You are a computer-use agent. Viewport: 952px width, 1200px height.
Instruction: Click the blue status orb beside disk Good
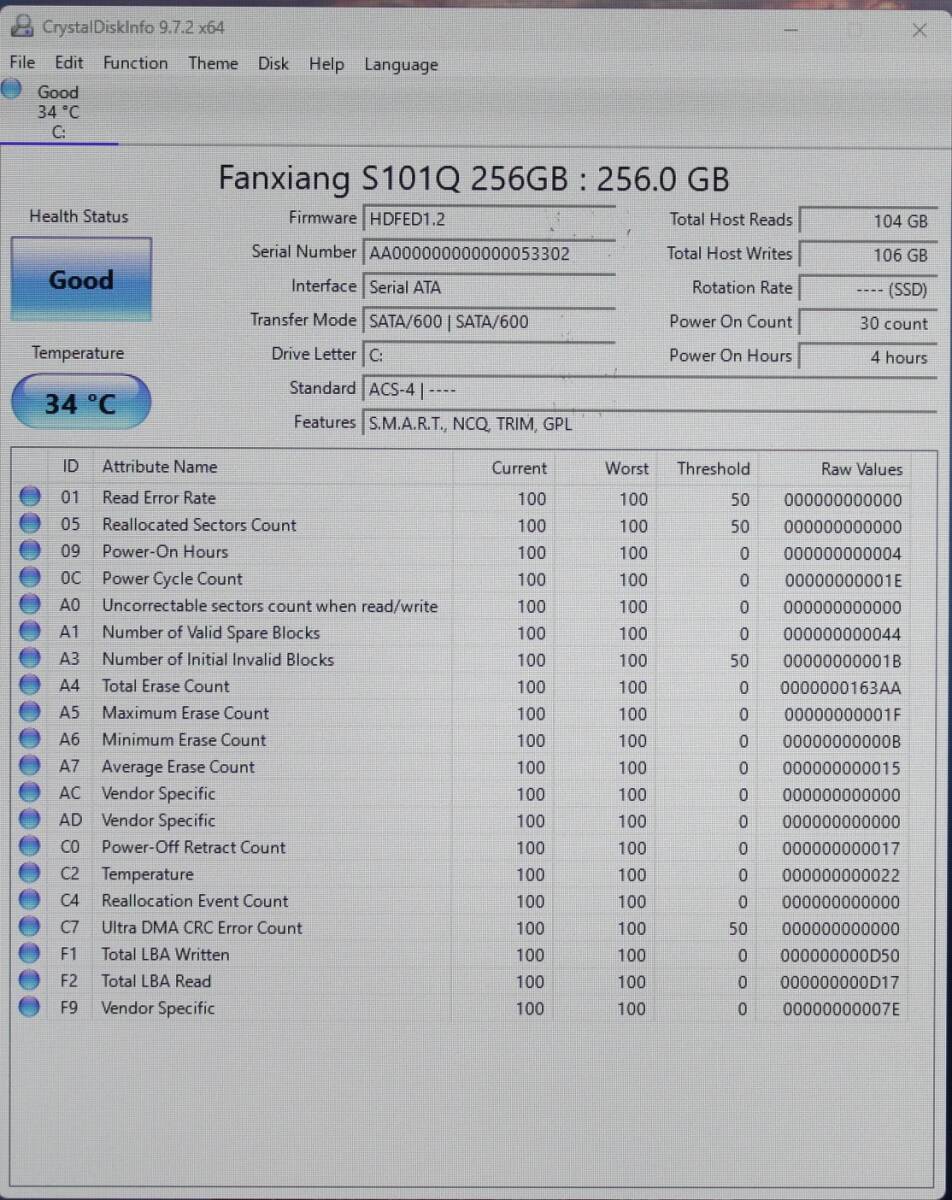click(12, 89)
